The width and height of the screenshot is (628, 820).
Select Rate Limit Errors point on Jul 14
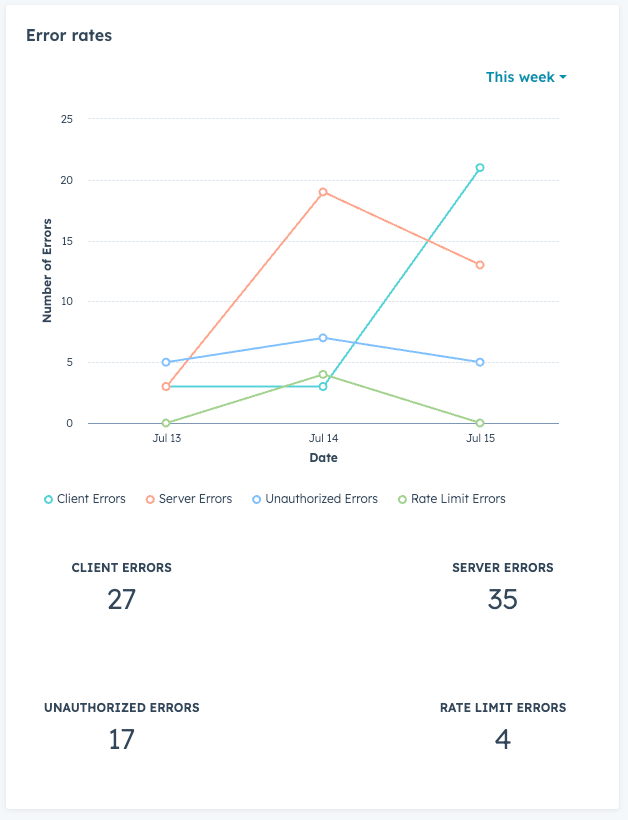point(323,375)
